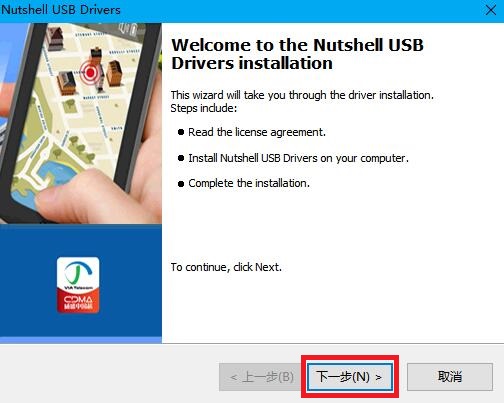Viewport: 504px width, 403px height.
Task: Click the Complete the installation step text
Action: click(249, 183)
